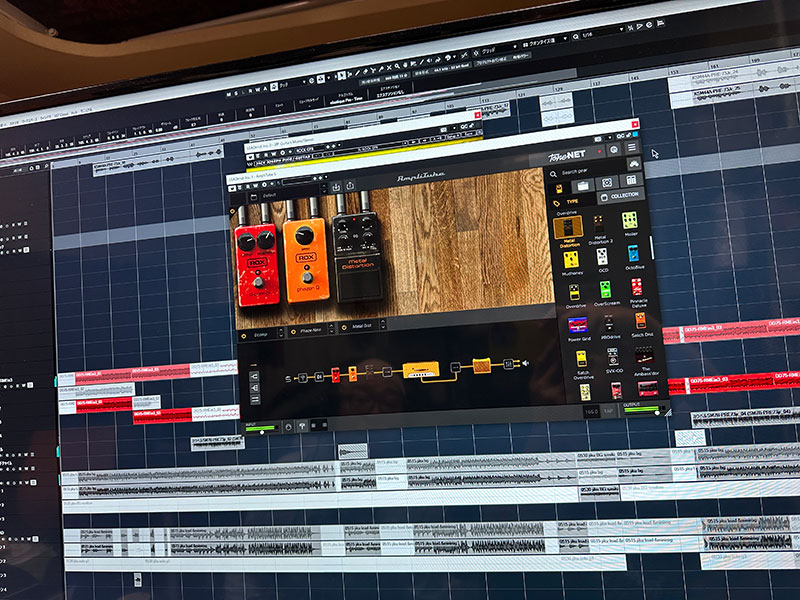This screenshot has height=600, width=800.
Task: Choose the OCD pedal in browser
Action: click(603, 258)
